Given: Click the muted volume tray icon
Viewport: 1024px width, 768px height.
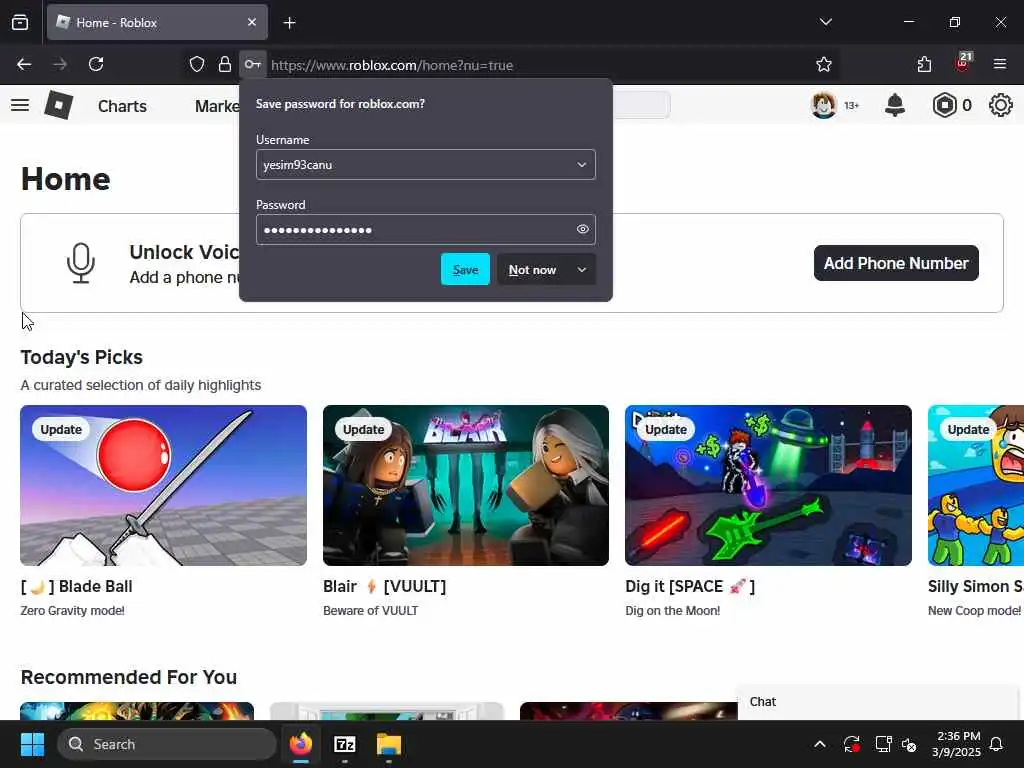Looking at the screenshot, I should 909,744.
